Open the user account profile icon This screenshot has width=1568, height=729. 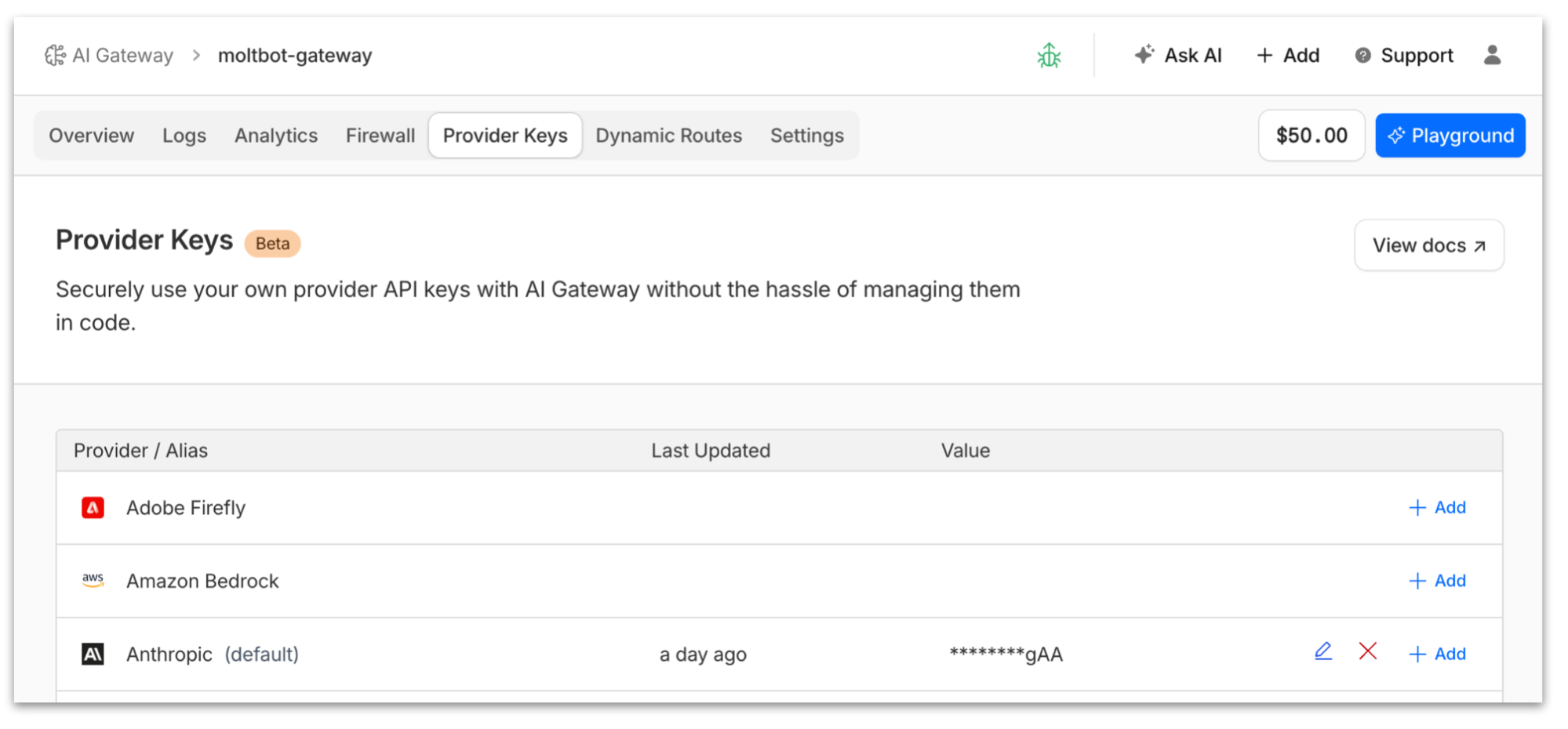(x=1492, y=55)
